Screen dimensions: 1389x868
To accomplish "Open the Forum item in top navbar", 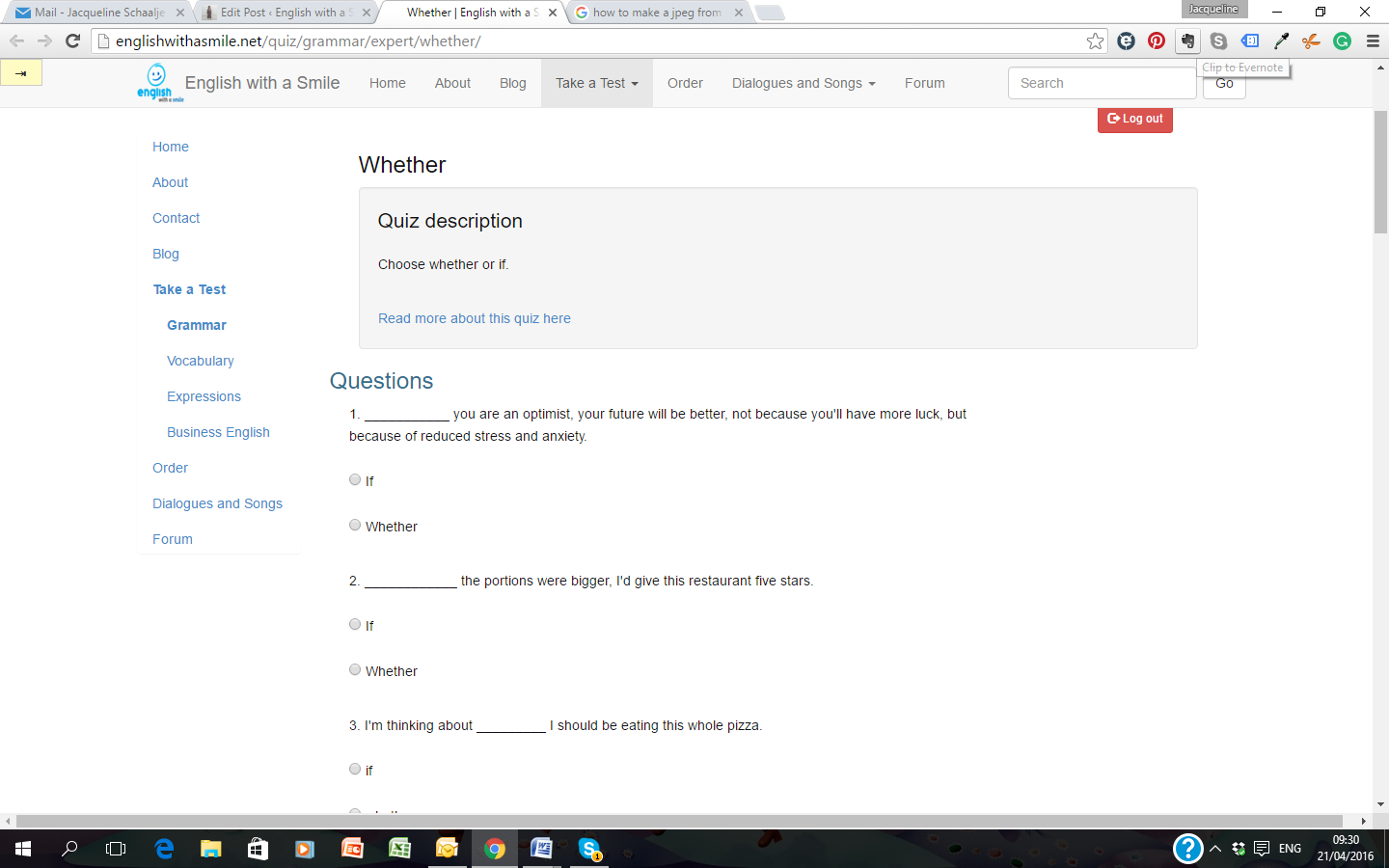I will pos(924,83).
